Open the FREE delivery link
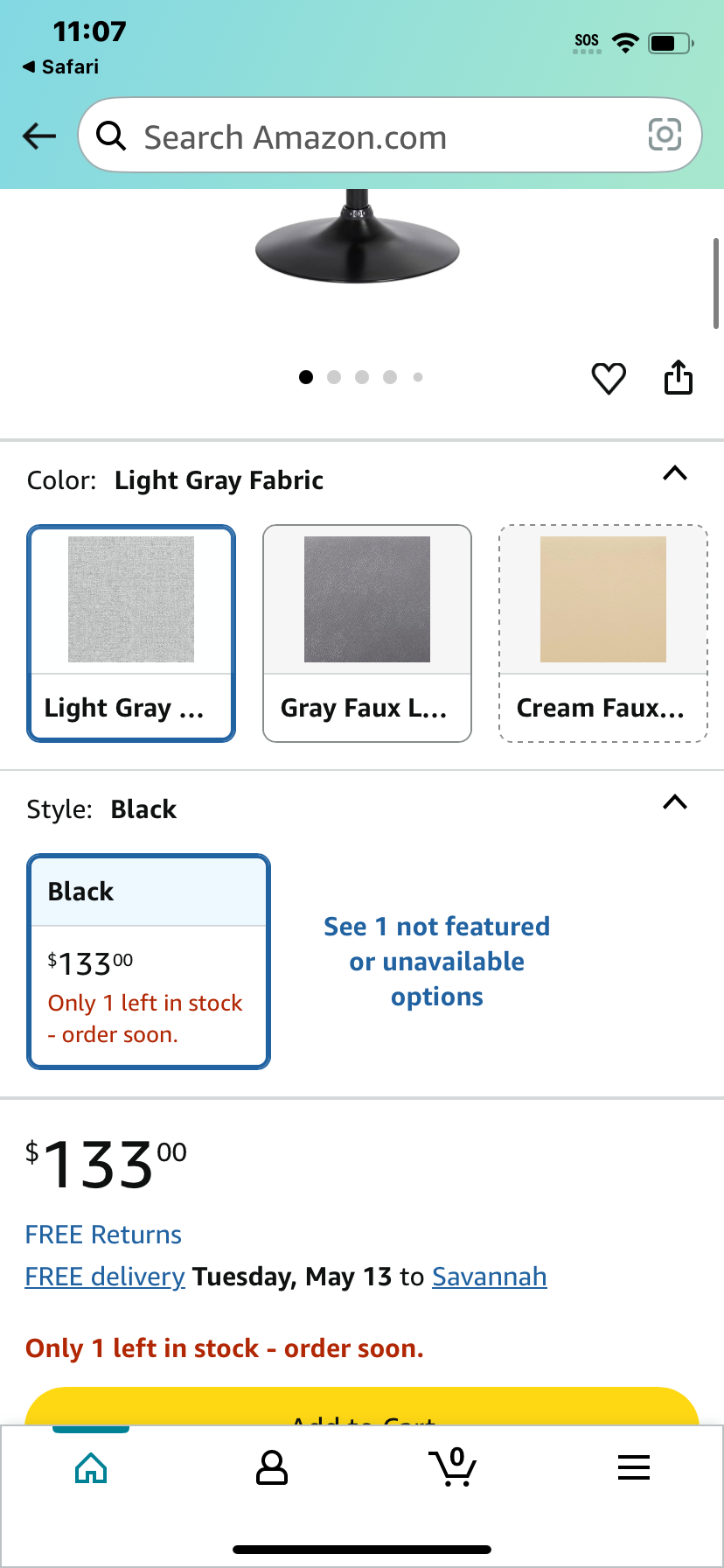The height and width of the screenshot is (1568, 724). [x=105, y=1277]
